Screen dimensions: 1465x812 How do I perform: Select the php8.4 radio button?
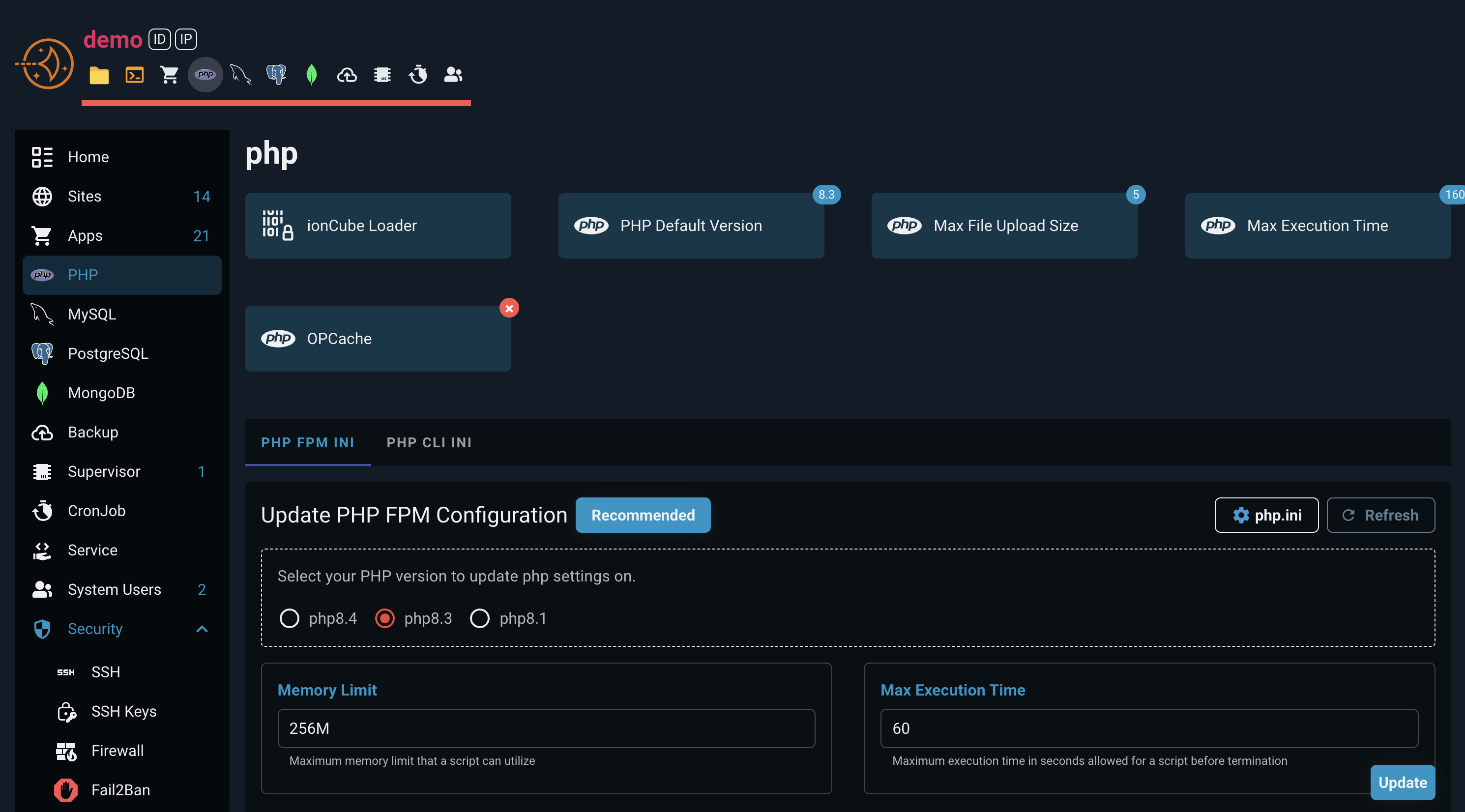click(290, 618)
